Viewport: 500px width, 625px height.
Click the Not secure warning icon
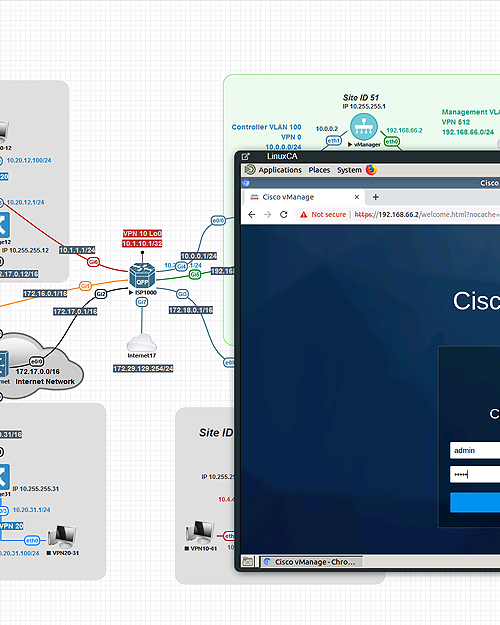tap(304, 214)
